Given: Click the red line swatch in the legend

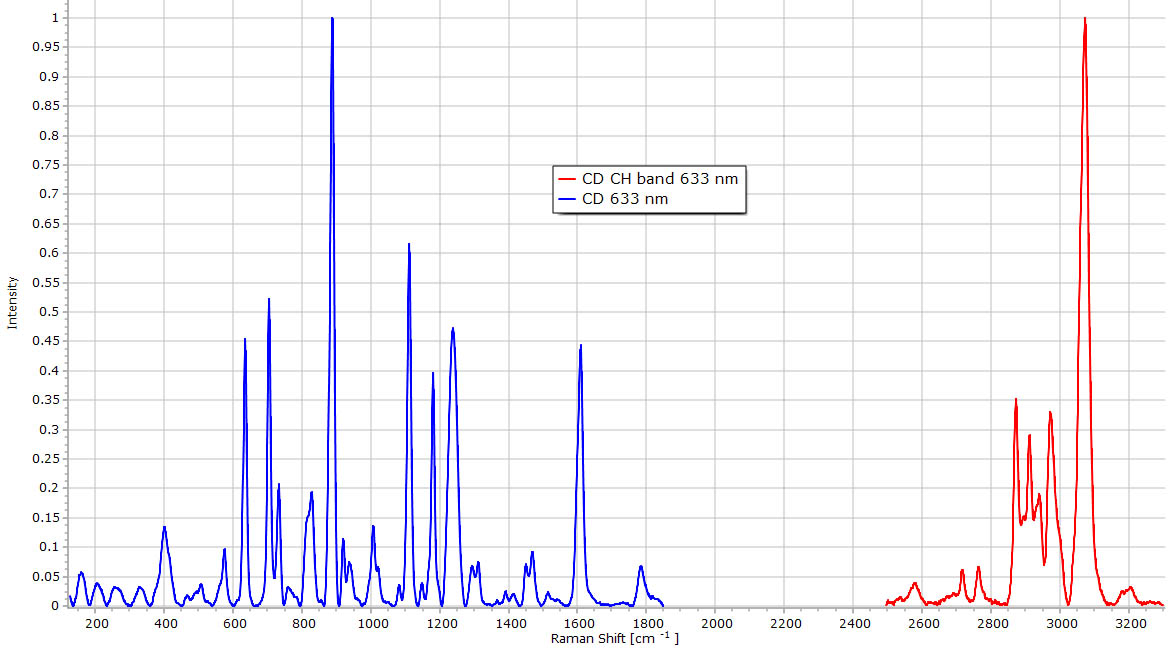Looking at the screenshot, I should pyautogui.click(x=568, y=179).
